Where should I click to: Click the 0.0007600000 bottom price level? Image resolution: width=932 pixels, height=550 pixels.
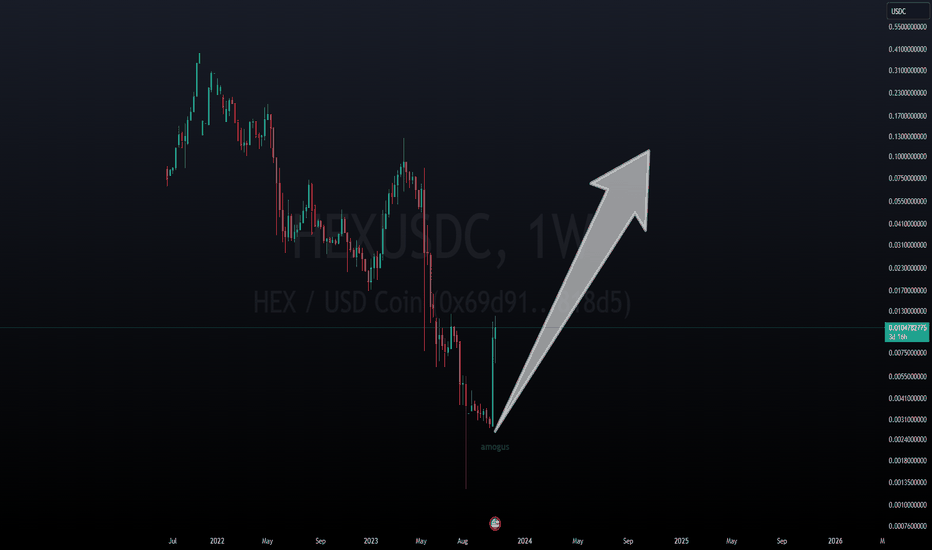[x=908, y=526]
